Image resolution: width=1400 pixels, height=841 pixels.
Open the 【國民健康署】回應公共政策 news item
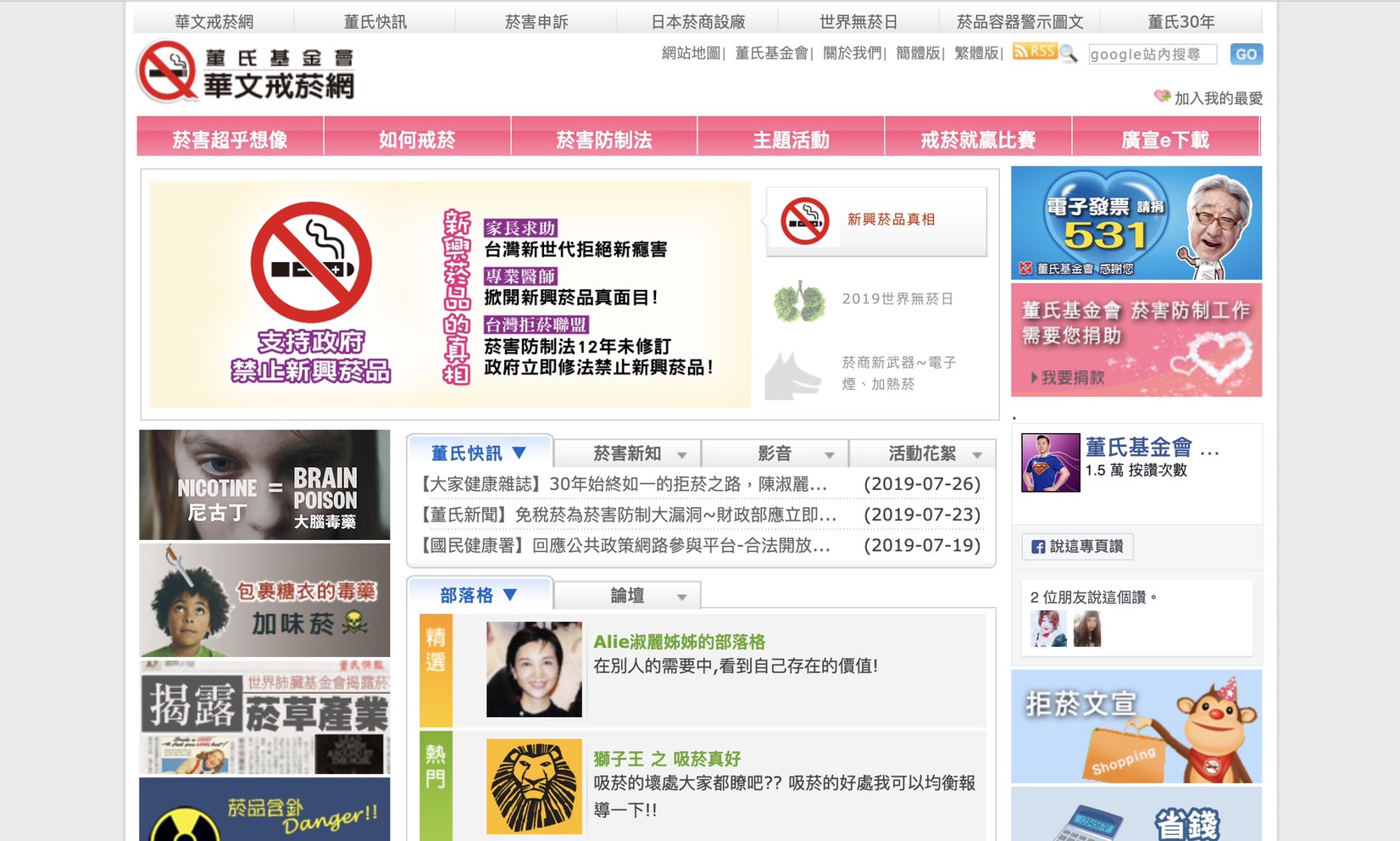coord(625,545)
